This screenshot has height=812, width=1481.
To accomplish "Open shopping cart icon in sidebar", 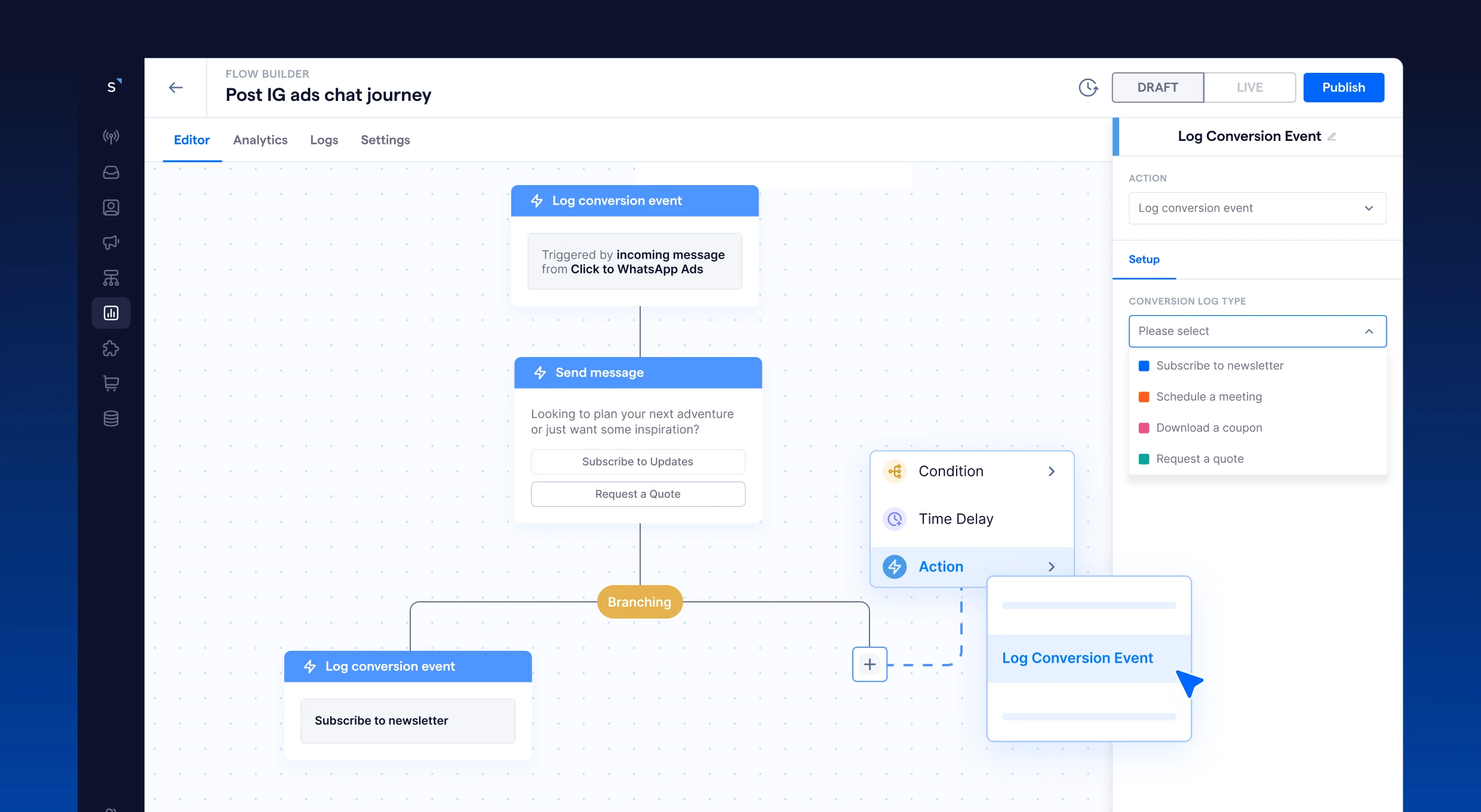I will click(111, 383).
